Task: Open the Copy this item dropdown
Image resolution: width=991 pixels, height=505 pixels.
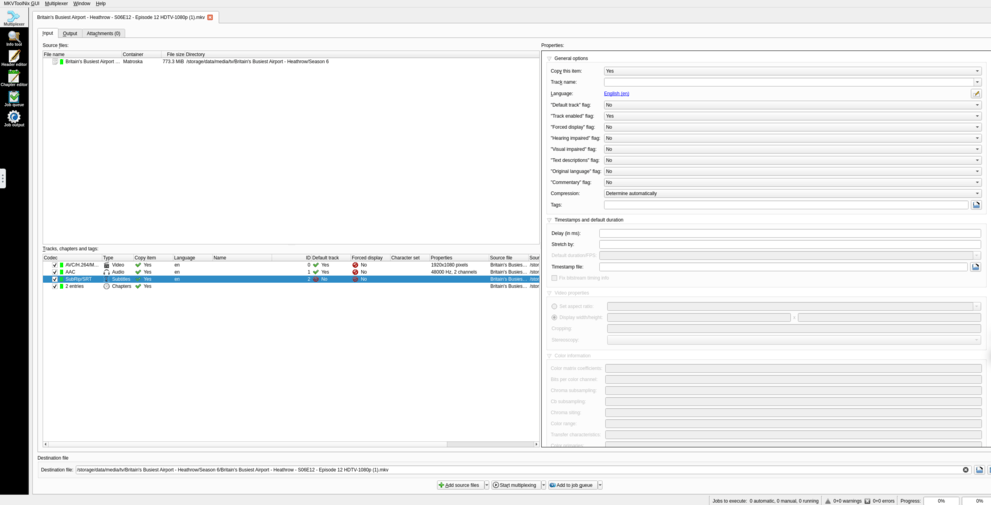Action: click(x=793, y=71)
